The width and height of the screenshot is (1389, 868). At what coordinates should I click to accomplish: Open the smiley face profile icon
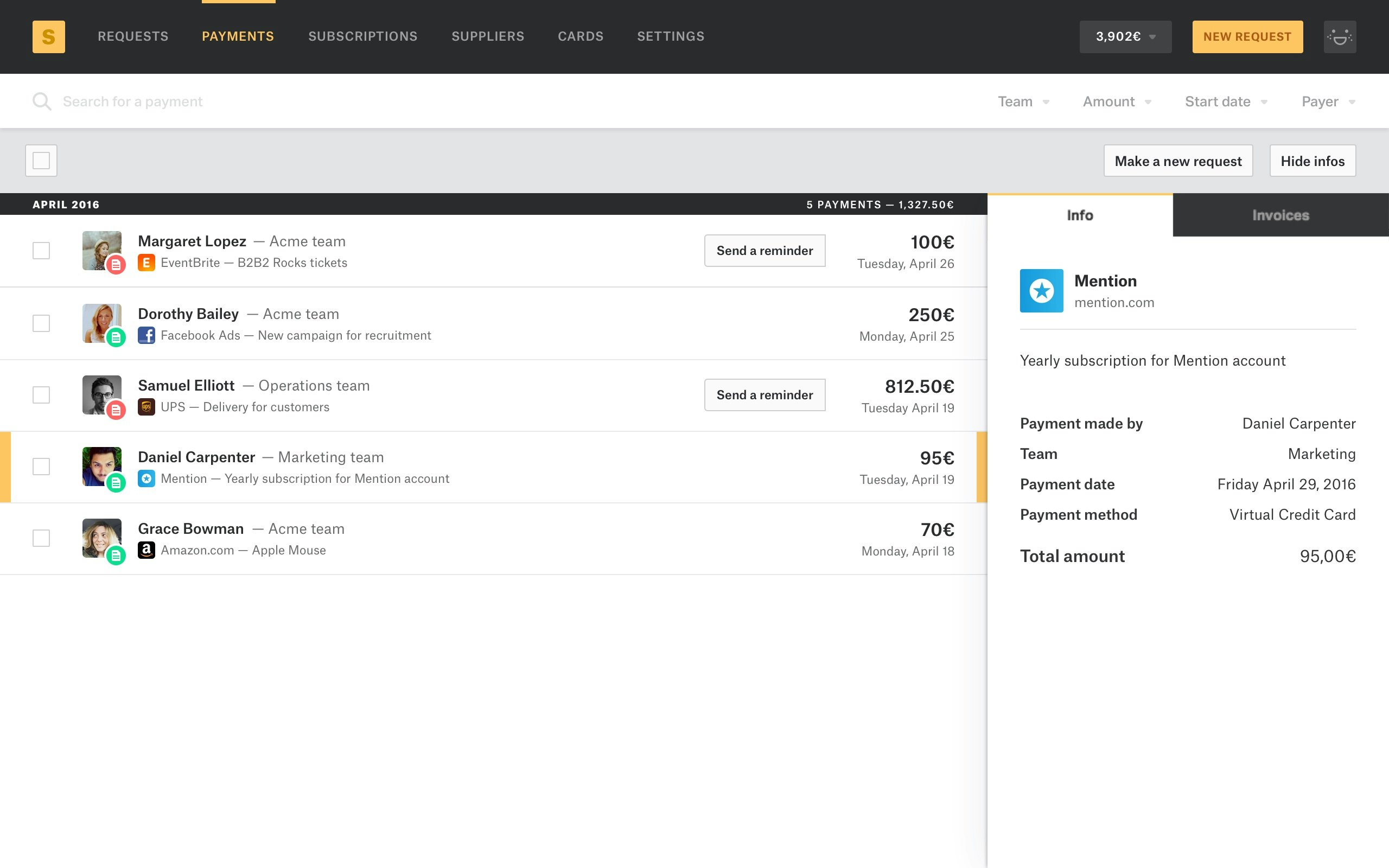click(1339, 37)
